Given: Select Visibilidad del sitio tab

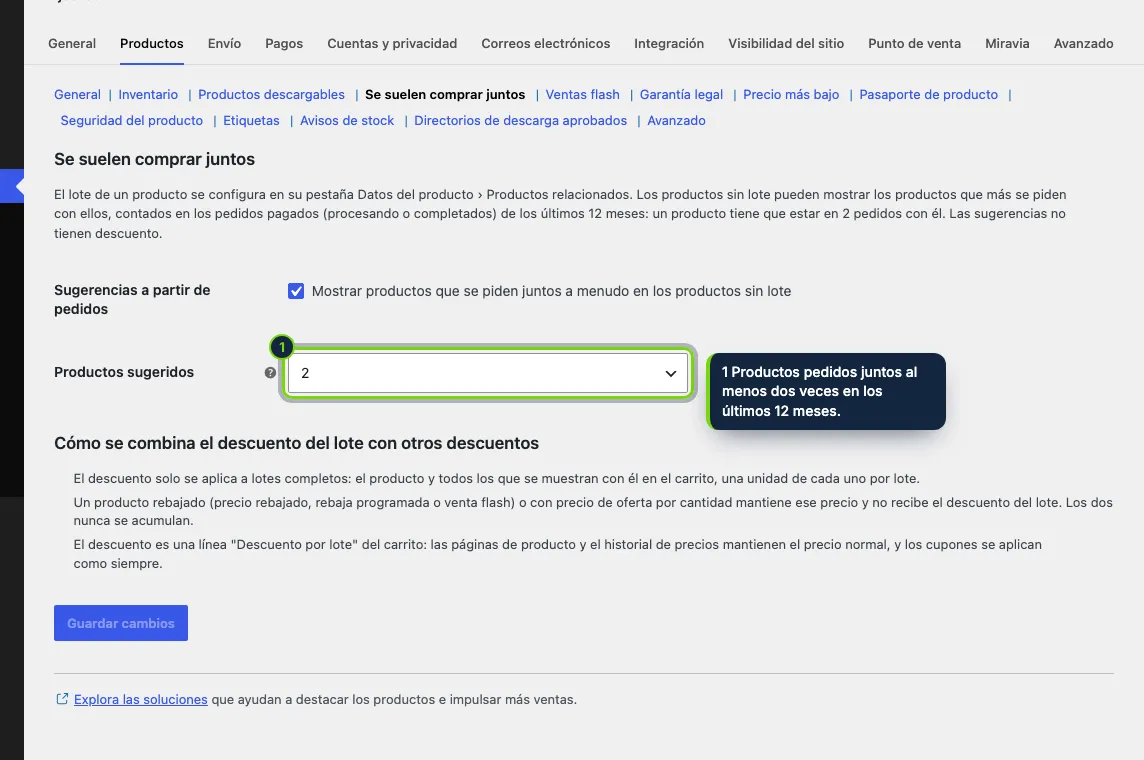Looking at the screenshot, I should coord(786,43).
